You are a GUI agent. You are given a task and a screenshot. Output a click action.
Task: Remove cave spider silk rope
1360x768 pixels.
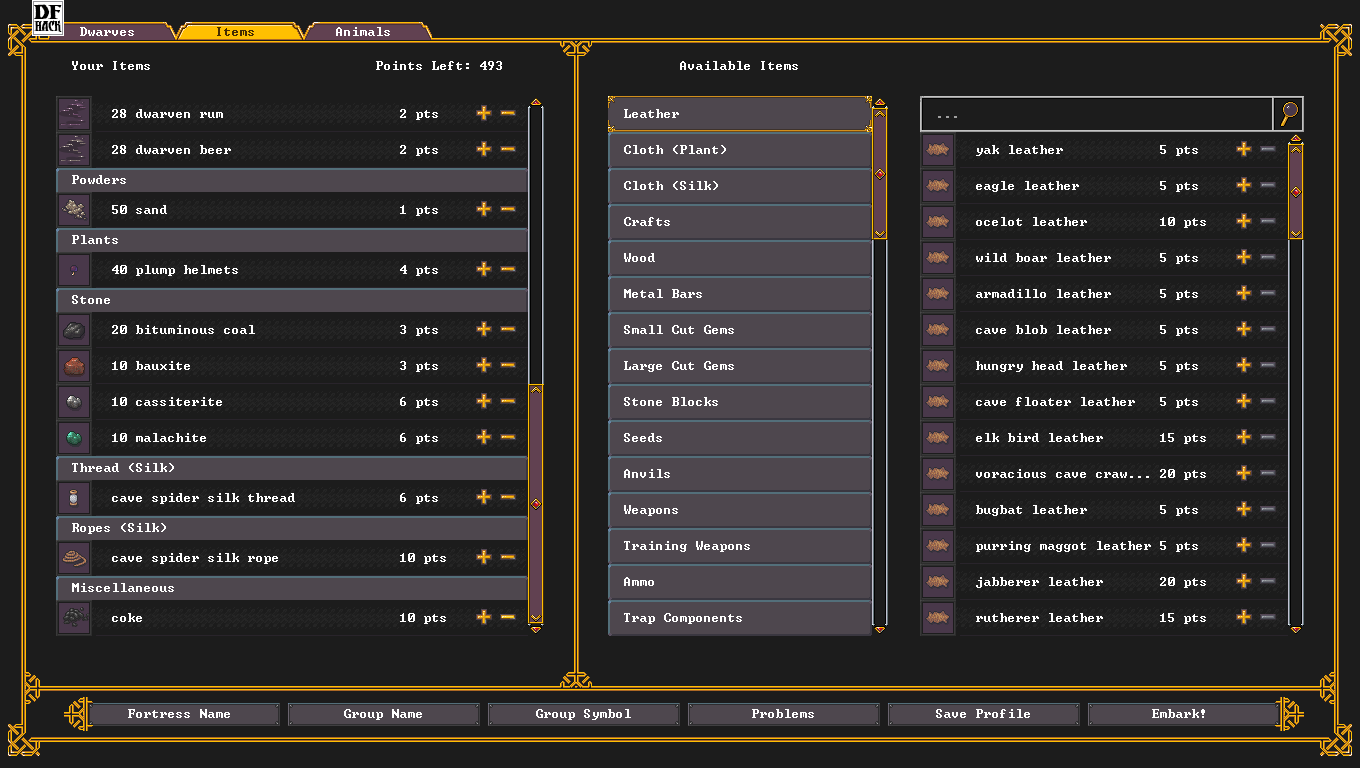508,557
